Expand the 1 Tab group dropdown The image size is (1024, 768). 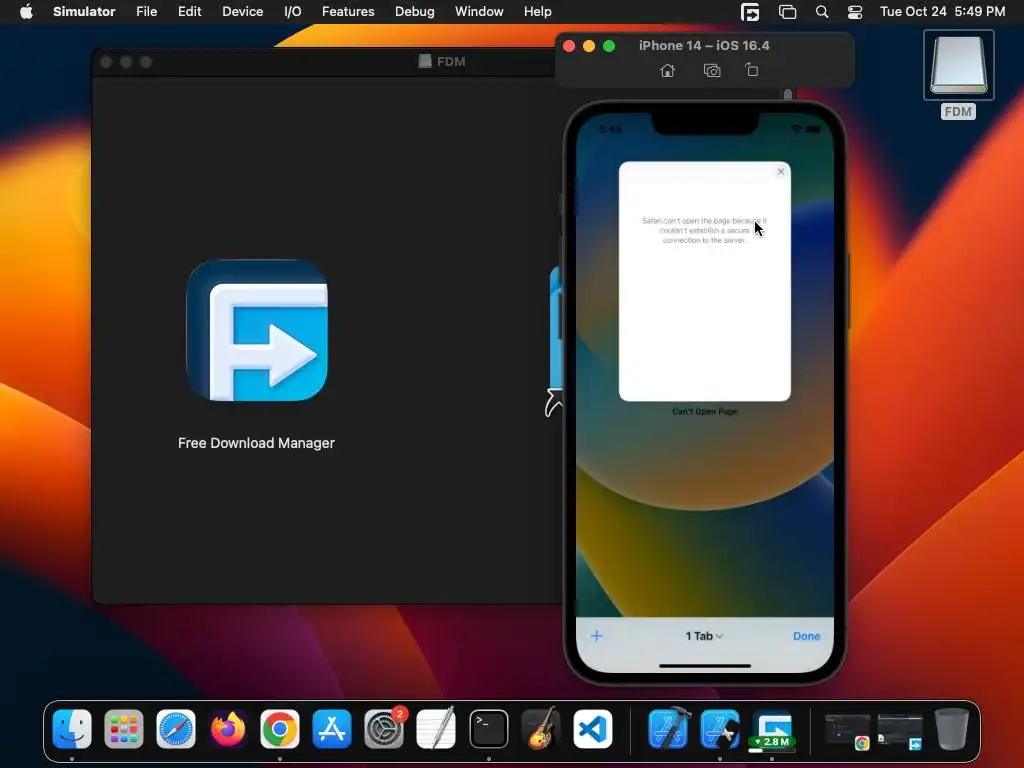(x=704, y=636)
